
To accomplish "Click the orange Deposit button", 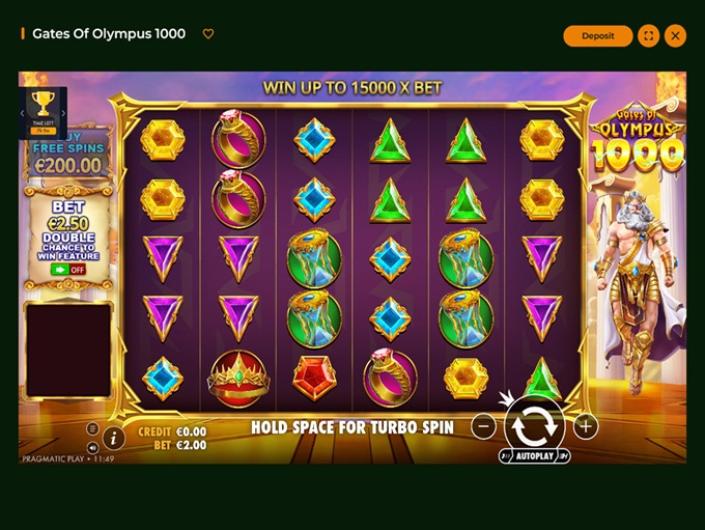I will pyautogui.click(x=598, y=36).
